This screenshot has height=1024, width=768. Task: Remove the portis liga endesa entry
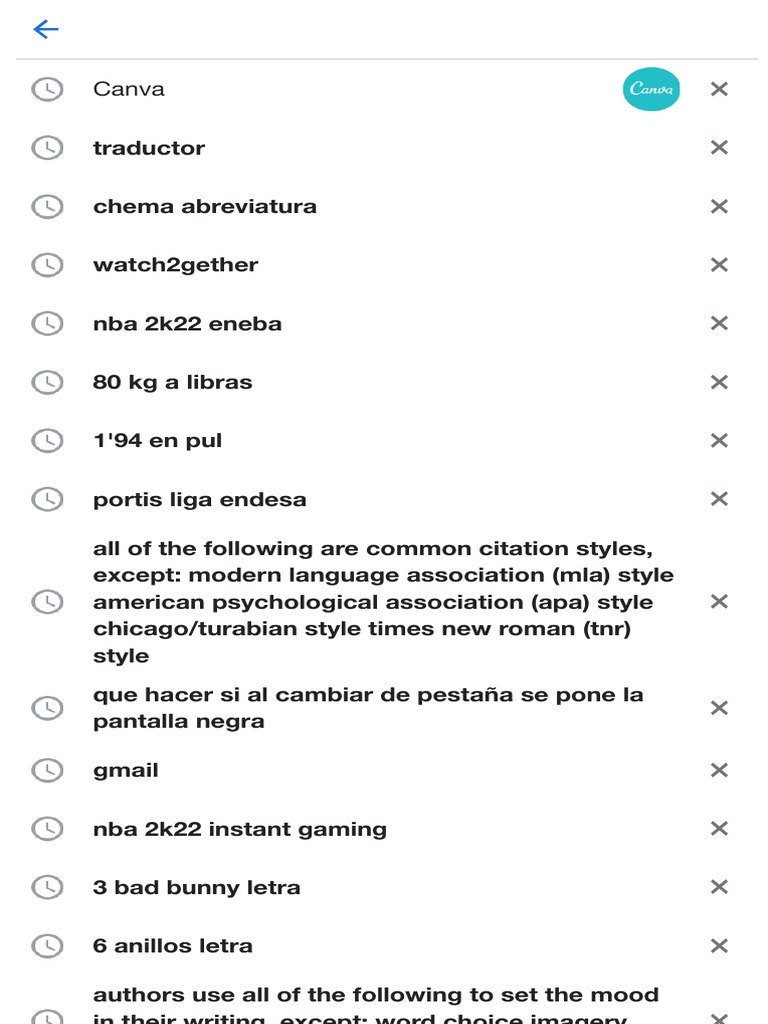[718, 499]
